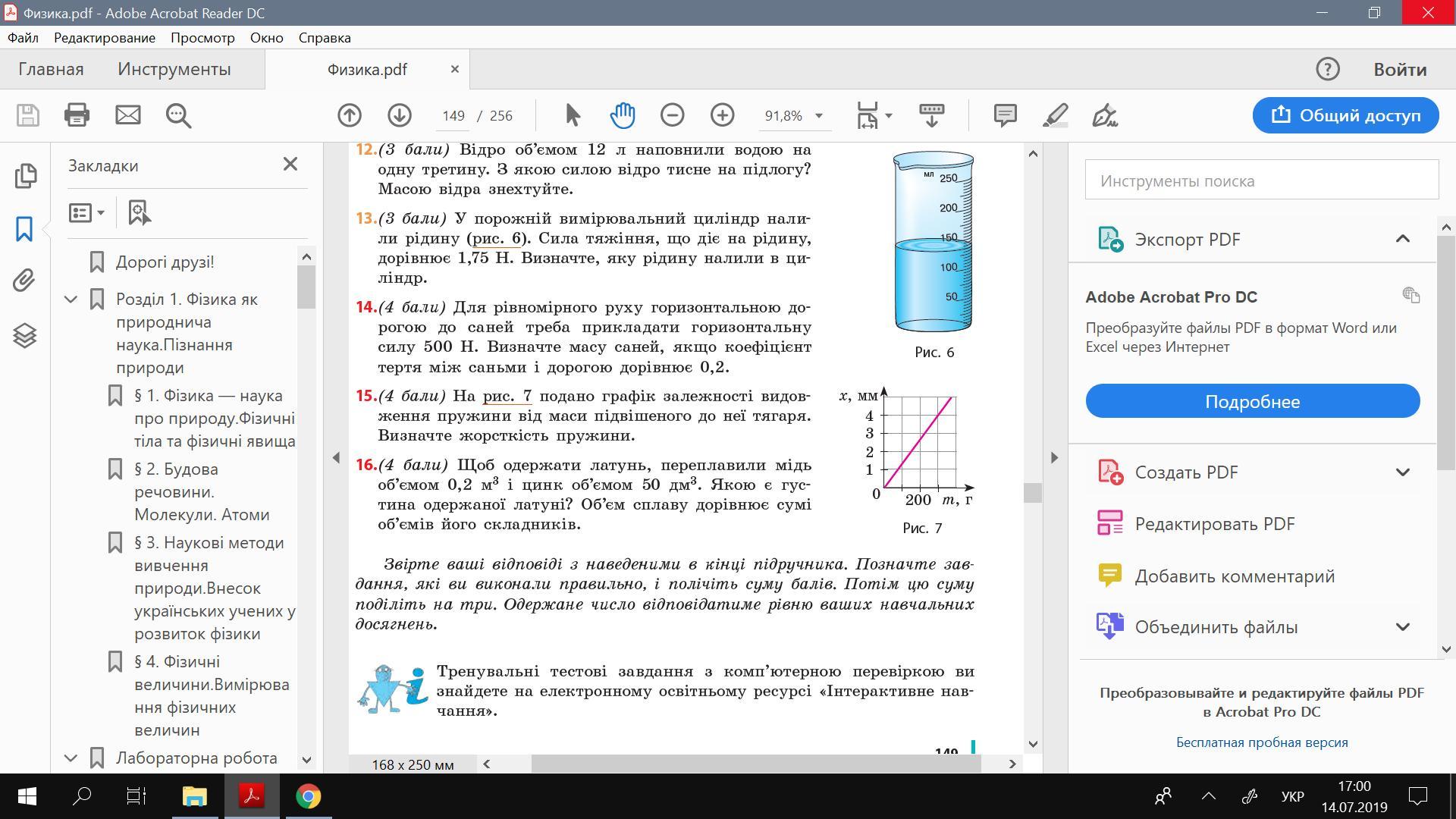Viewport: 1456px width, 819px height.
Task: Open the attachments paperclip panel
Action: tap(24, 281)
